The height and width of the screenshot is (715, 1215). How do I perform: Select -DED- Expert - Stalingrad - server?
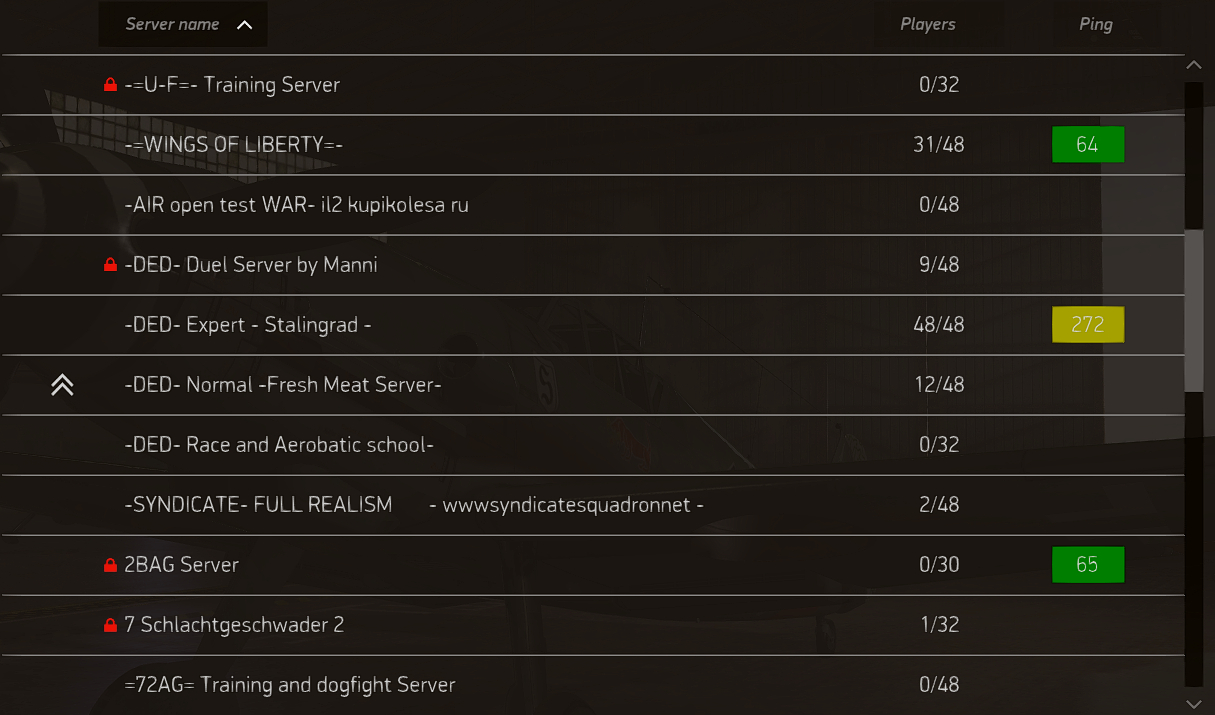248,325
